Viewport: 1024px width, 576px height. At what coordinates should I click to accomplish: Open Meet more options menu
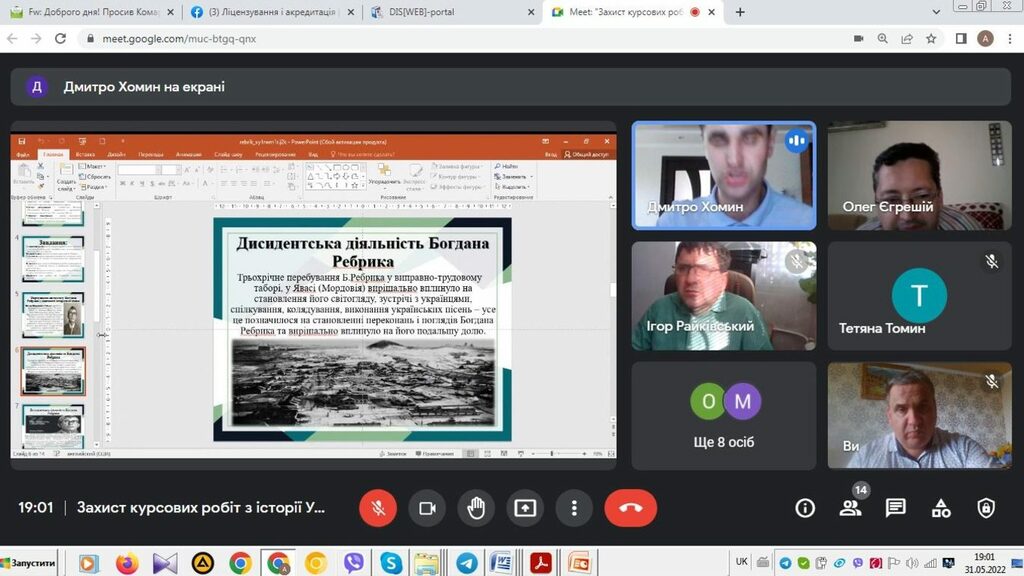(x=574, y=508)
